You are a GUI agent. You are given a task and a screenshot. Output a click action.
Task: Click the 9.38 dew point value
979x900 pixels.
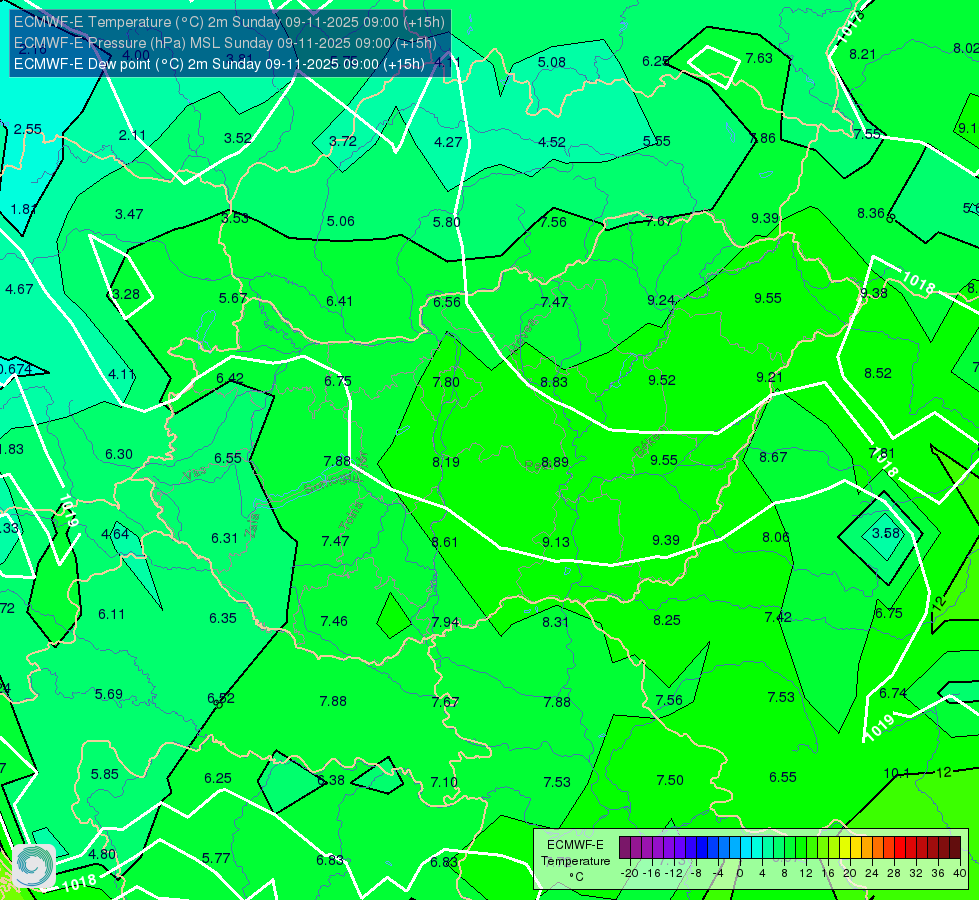click(873, 294)
